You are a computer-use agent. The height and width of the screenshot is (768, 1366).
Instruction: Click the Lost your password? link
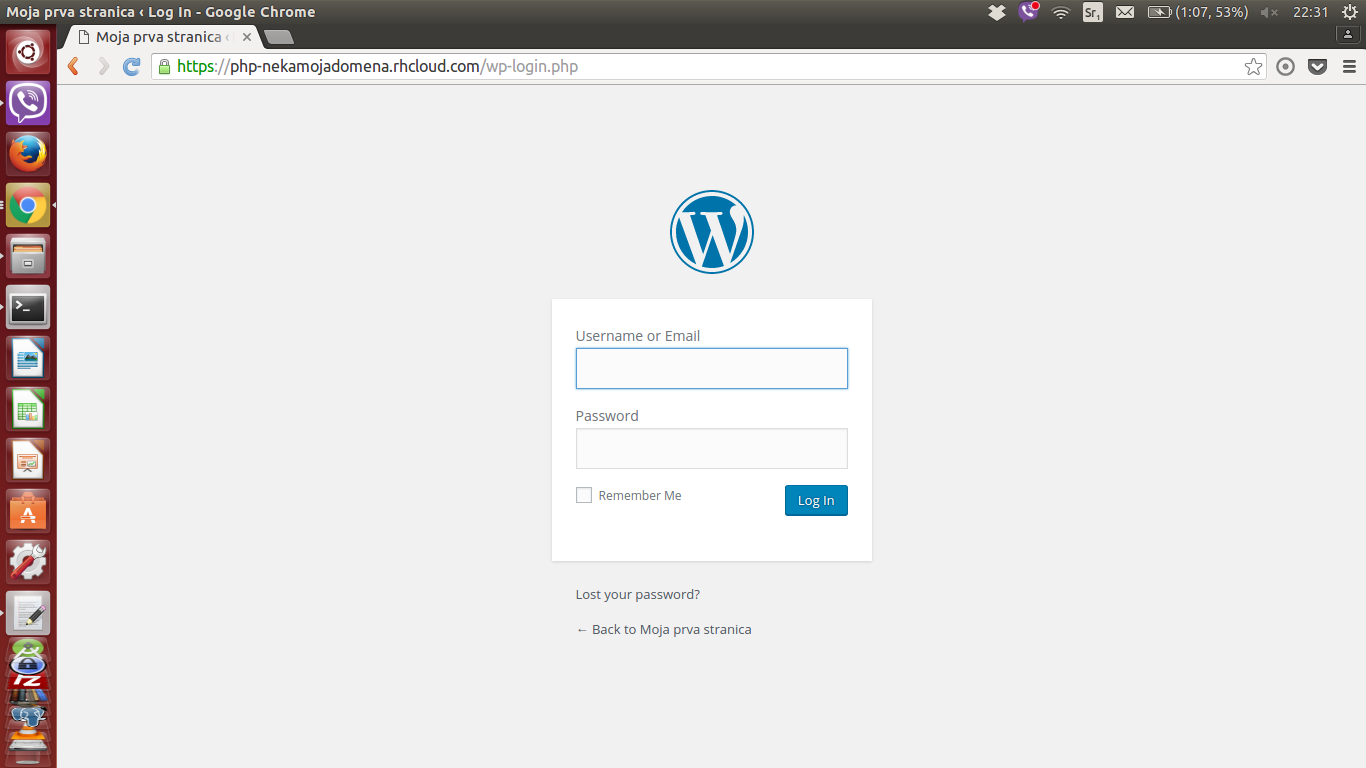pos(638,594)
